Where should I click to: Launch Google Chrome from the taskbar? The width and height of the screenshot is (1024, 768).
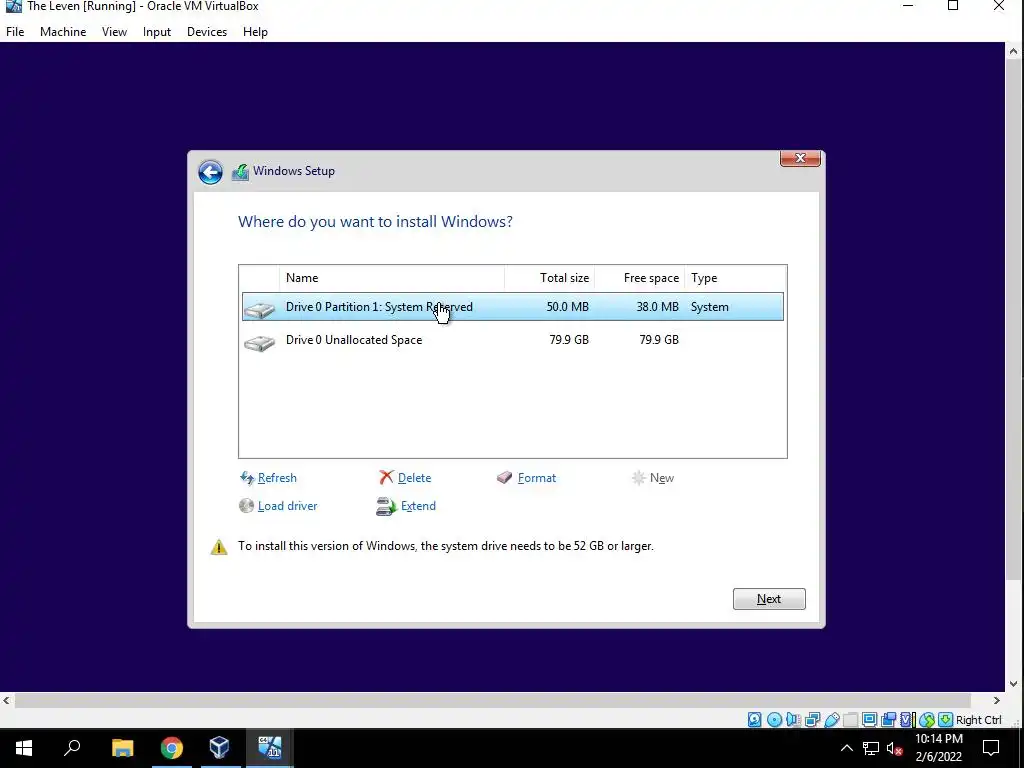pos(172,748)
